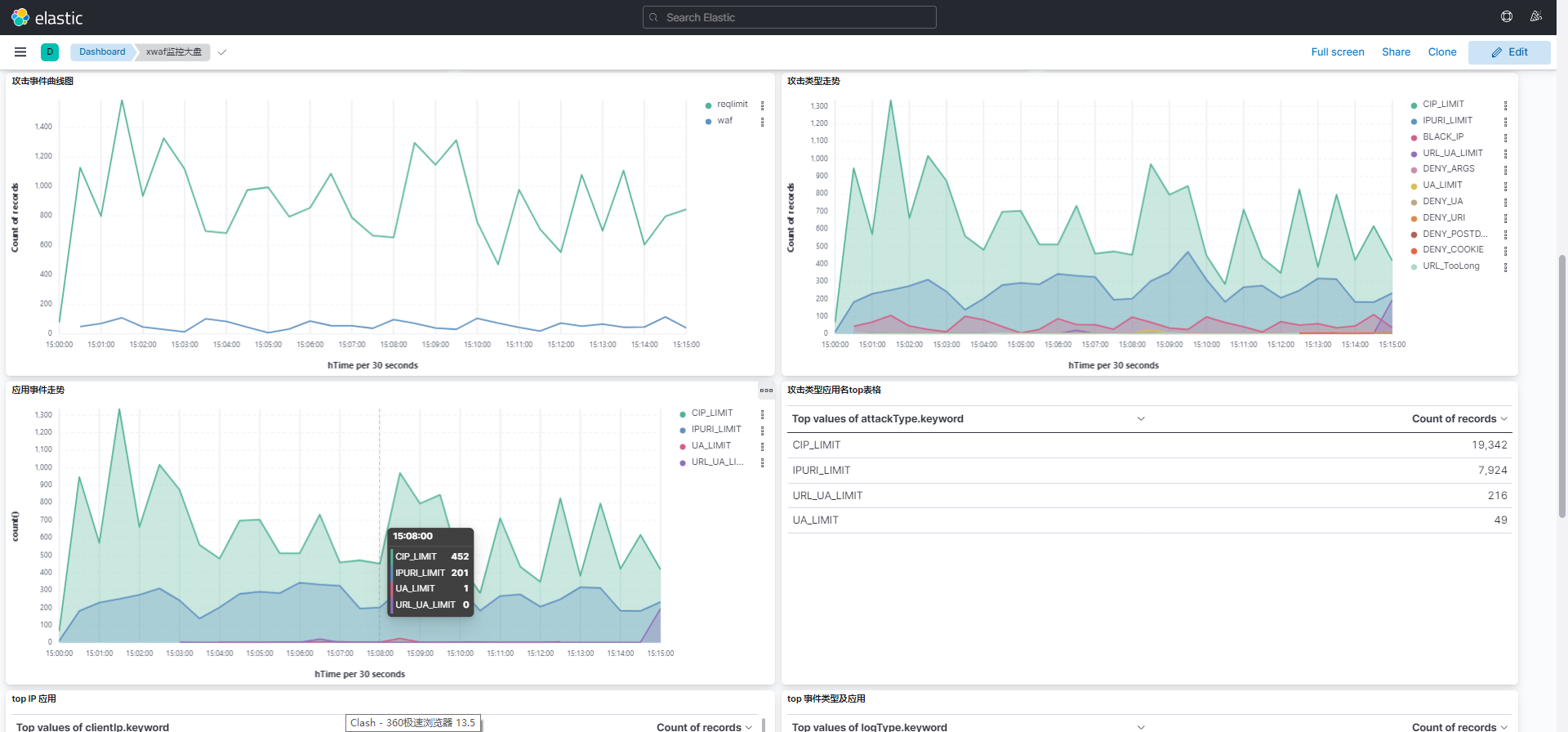Click the Edit dashboard button

pyautogui.click(x=1509, y=52)
